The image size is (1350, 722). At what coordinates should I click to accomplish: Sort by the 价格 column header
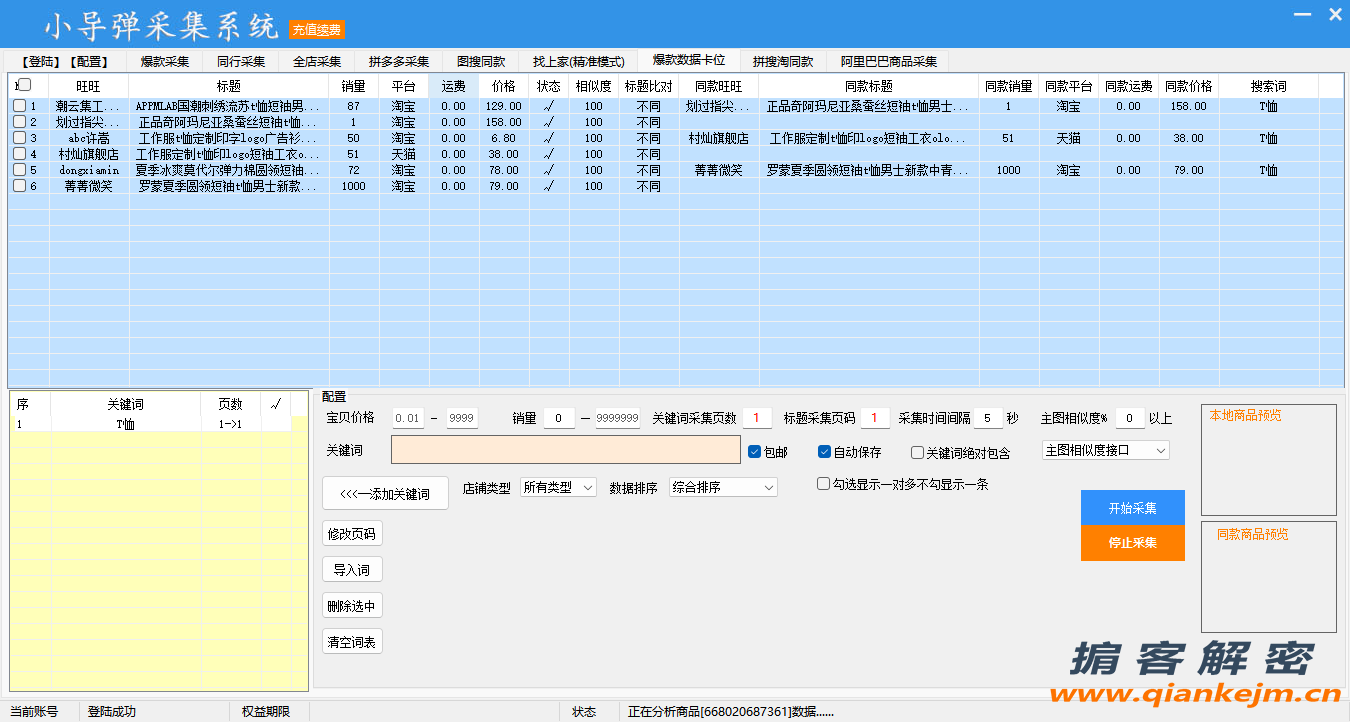[504, 86]
